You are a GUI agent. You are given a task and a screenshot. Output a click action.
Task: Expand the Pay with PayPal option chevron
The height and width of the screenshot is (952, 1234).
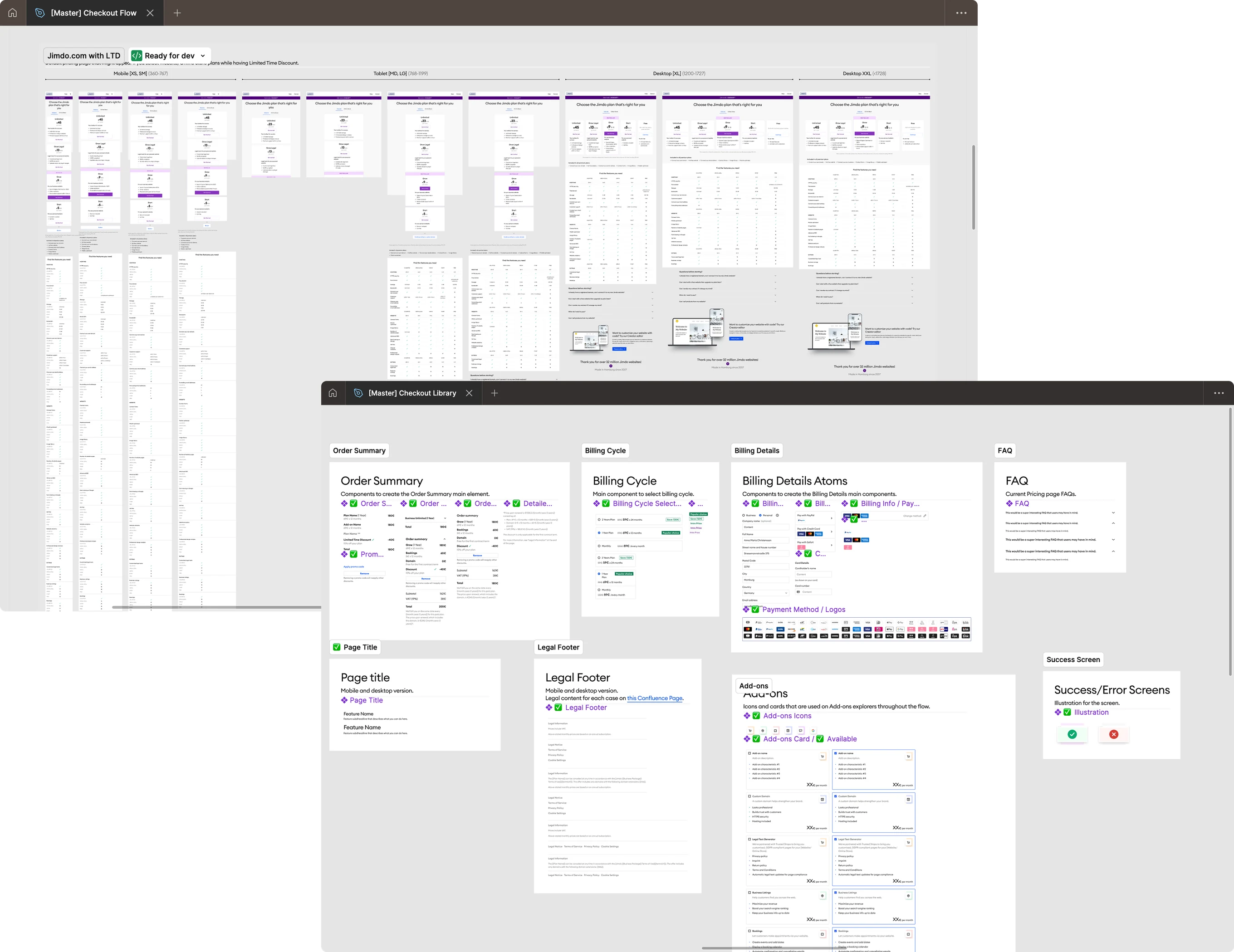pyautogui.click(x=832, y=518)
